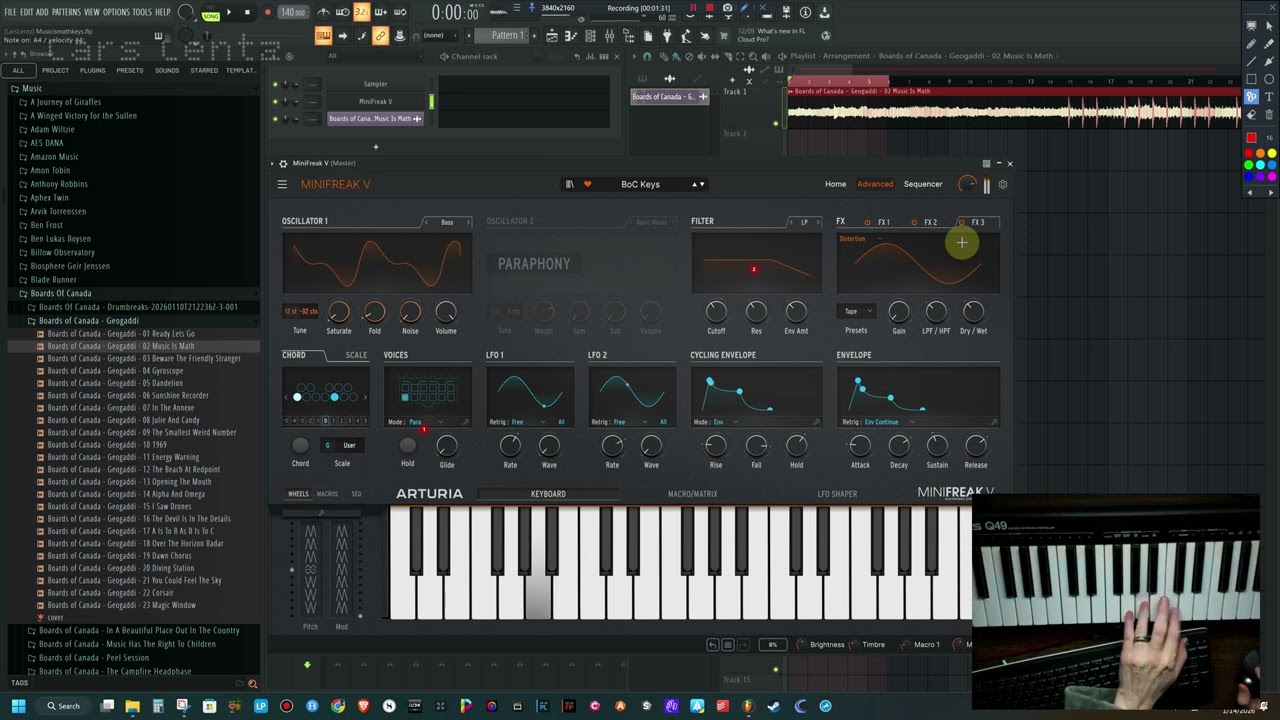Select the eraser tool in drawing panel
The height and width of the screenshot is (720, 1280).
(1251, 114)
